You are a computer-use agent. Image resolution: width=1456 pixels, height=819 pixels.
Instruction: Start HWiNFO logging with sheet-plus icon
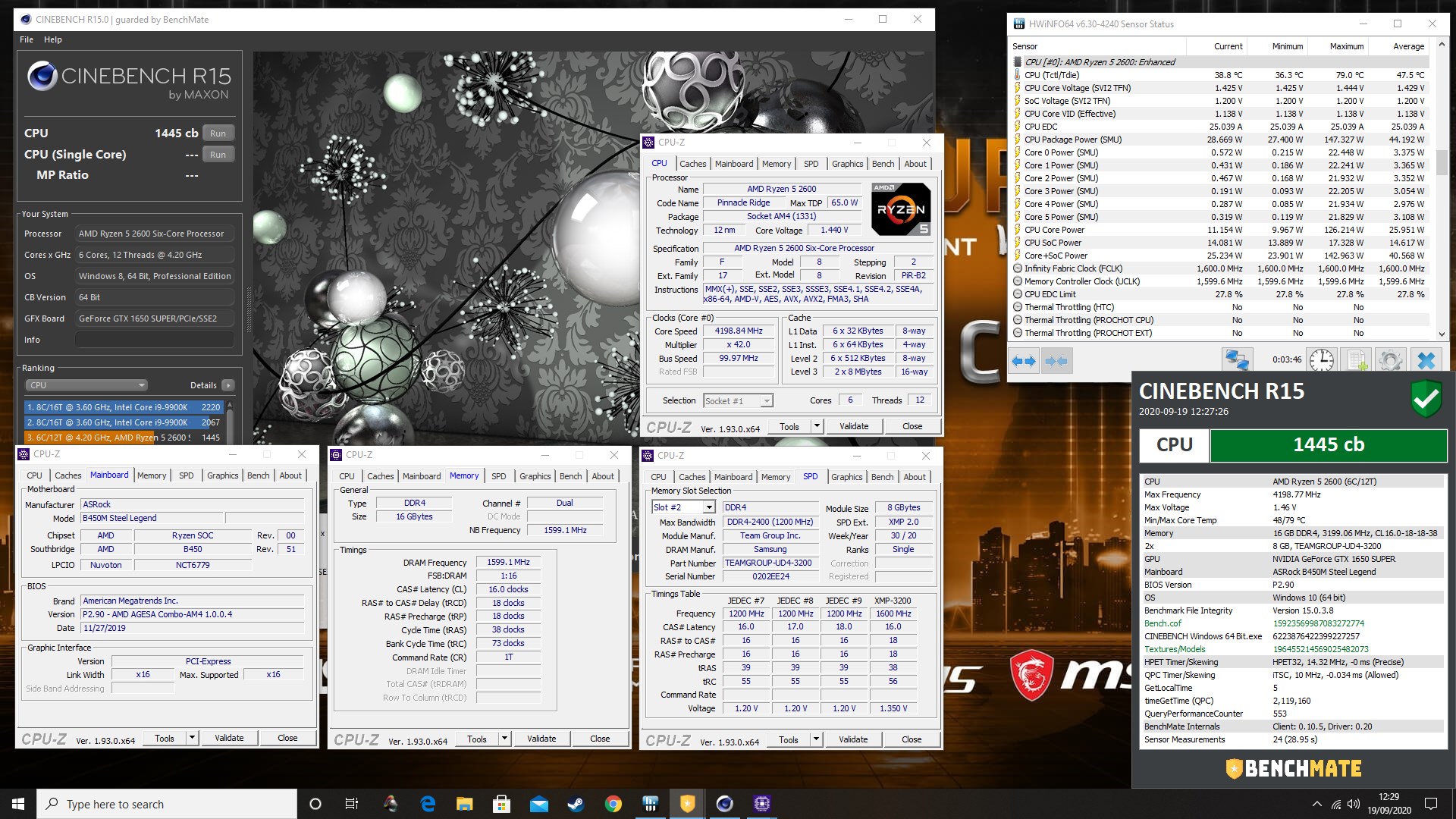(1357, 360)
